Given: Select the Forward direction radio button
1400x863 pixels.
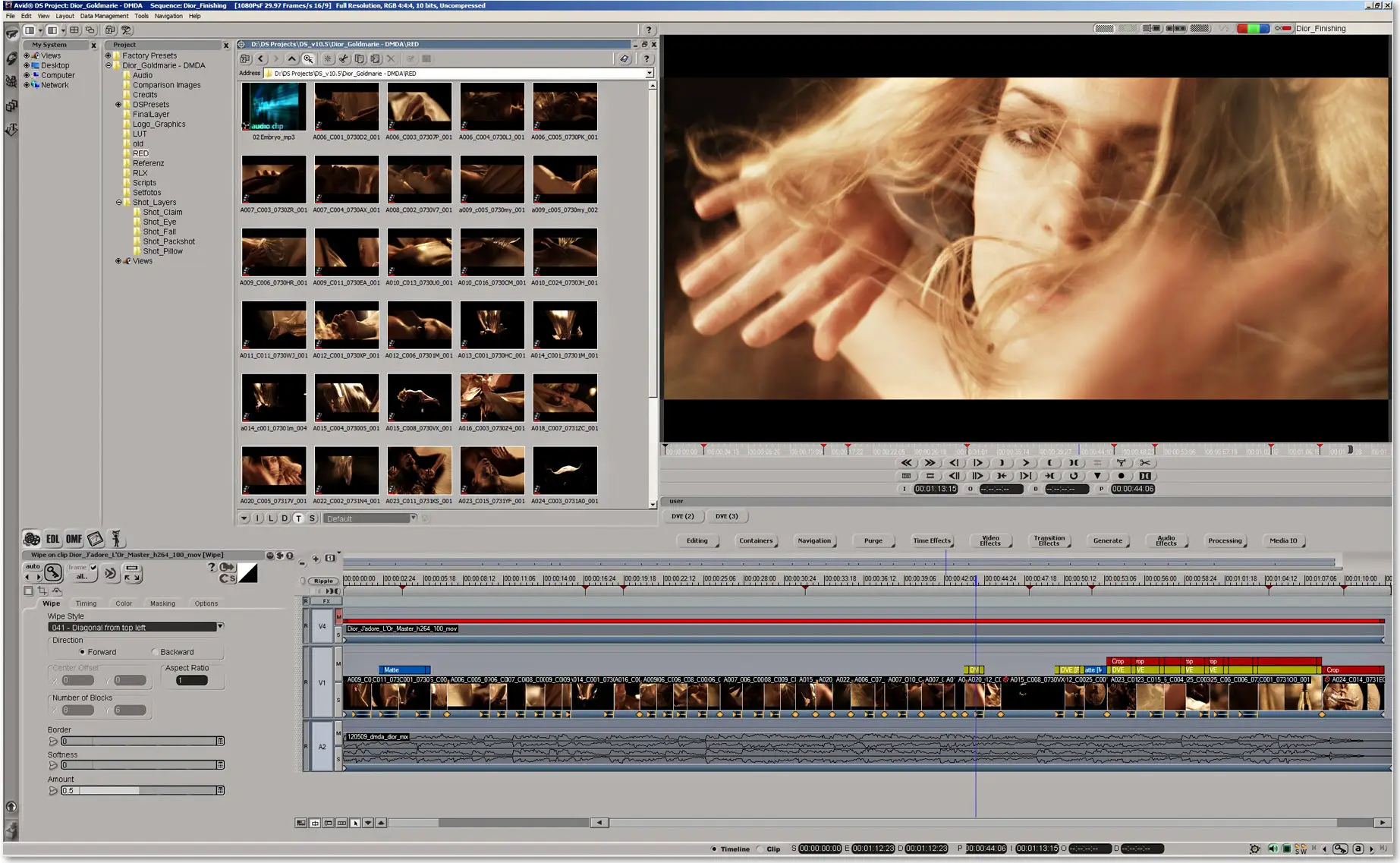Looking at the screenshot, I should [x=82, y=652].
